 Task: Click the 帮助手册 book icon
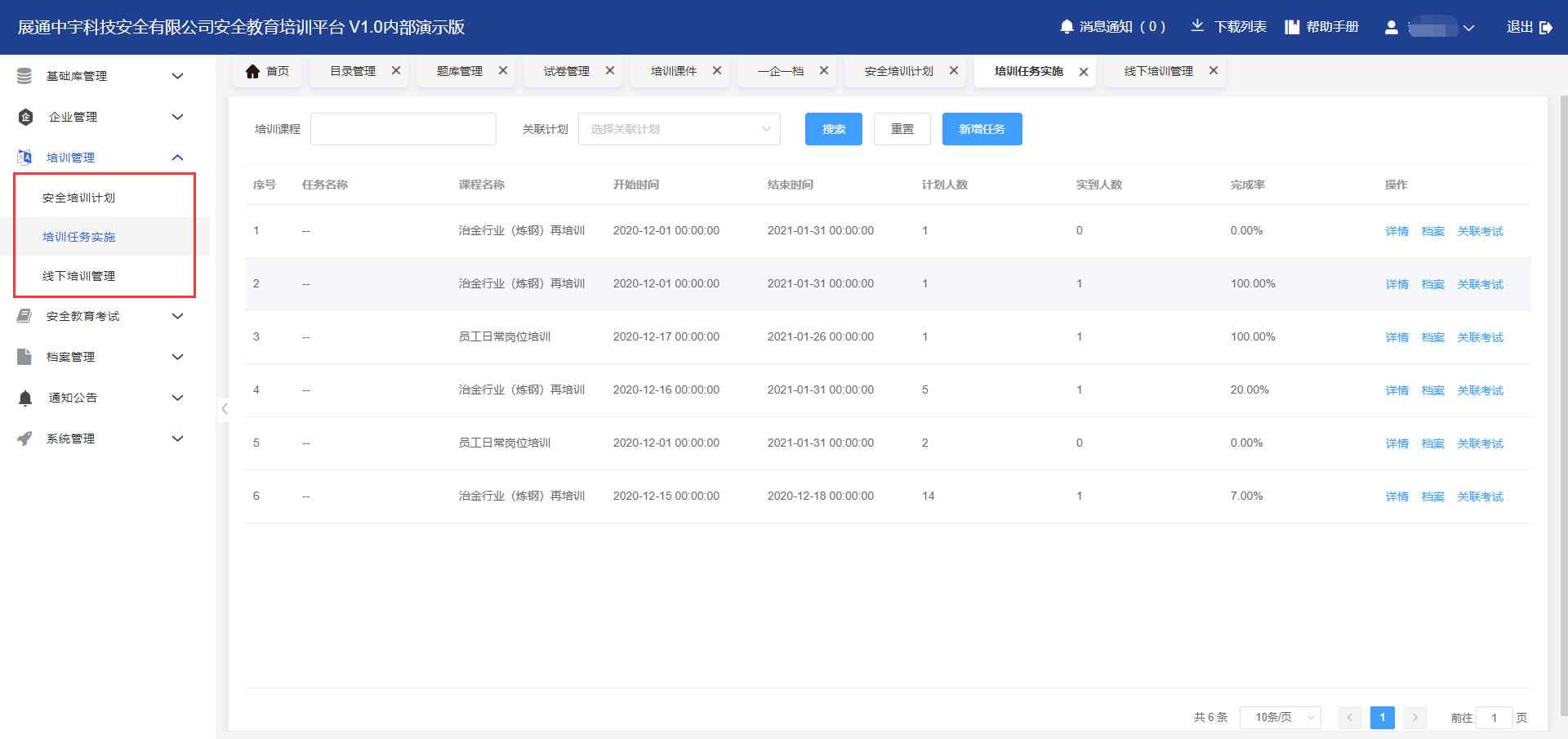(1292, 27)
